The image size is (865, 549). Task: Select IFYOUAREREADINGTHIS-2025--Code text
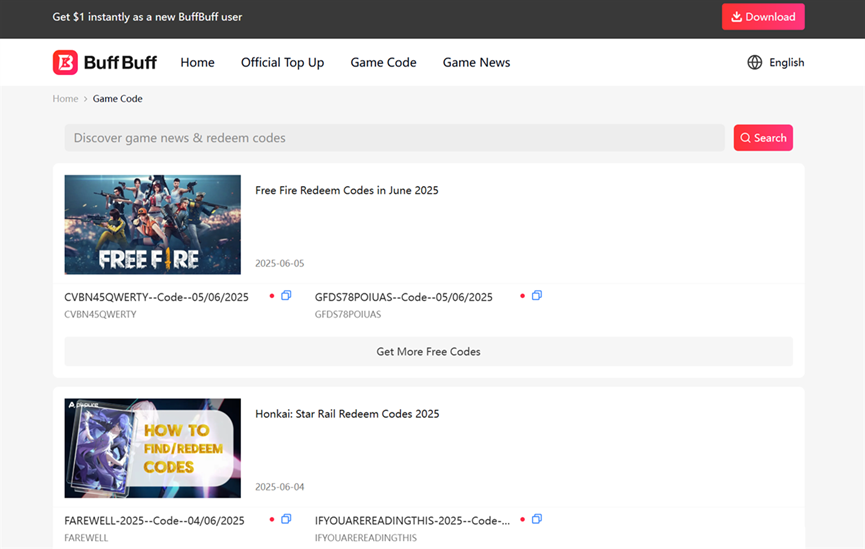coord(413,521)
